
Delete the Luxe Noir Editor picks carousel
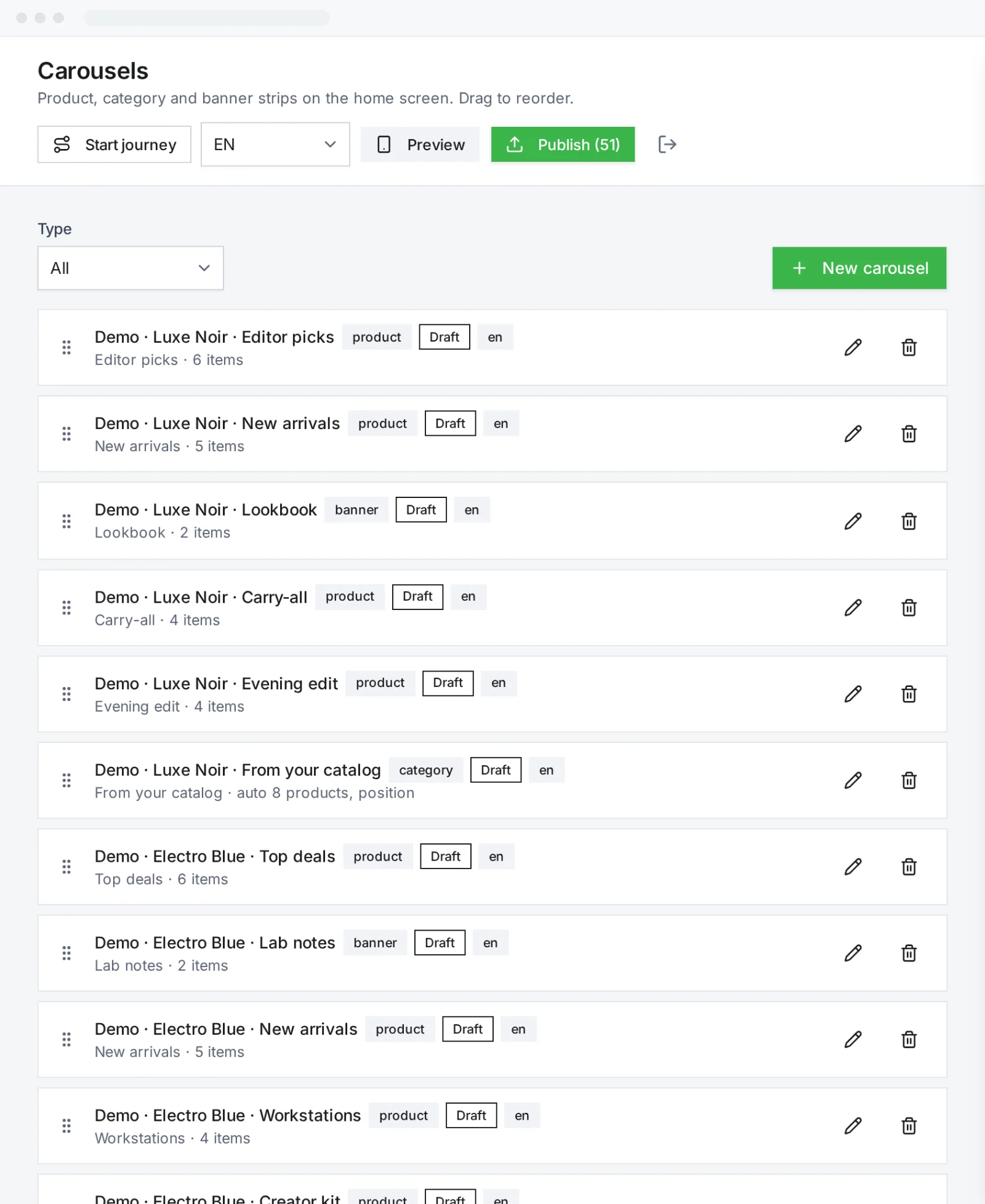909,348
